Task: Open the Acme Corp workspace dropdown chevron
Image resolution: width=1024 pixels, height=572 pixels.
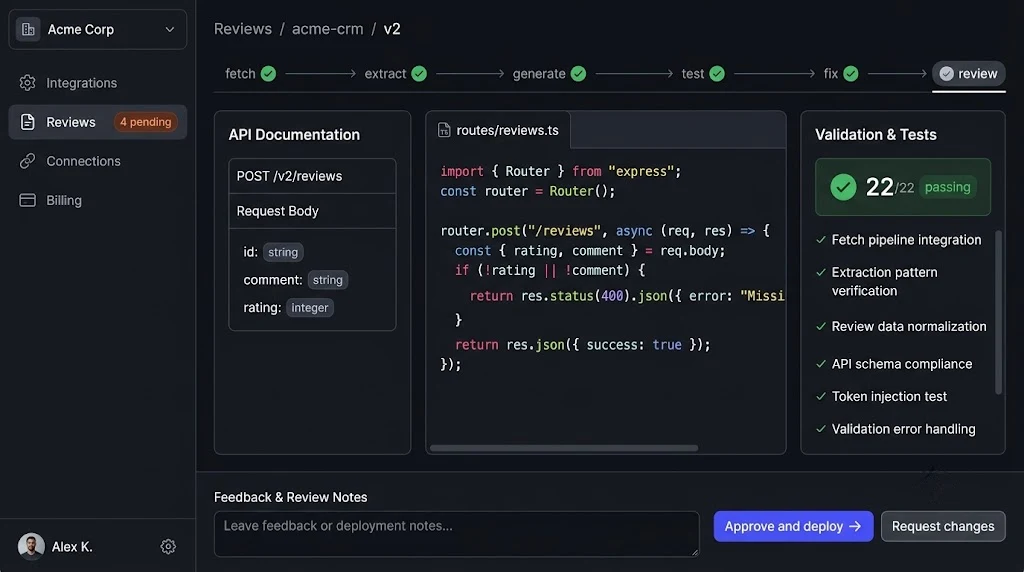Action: (x=170, y=29)
